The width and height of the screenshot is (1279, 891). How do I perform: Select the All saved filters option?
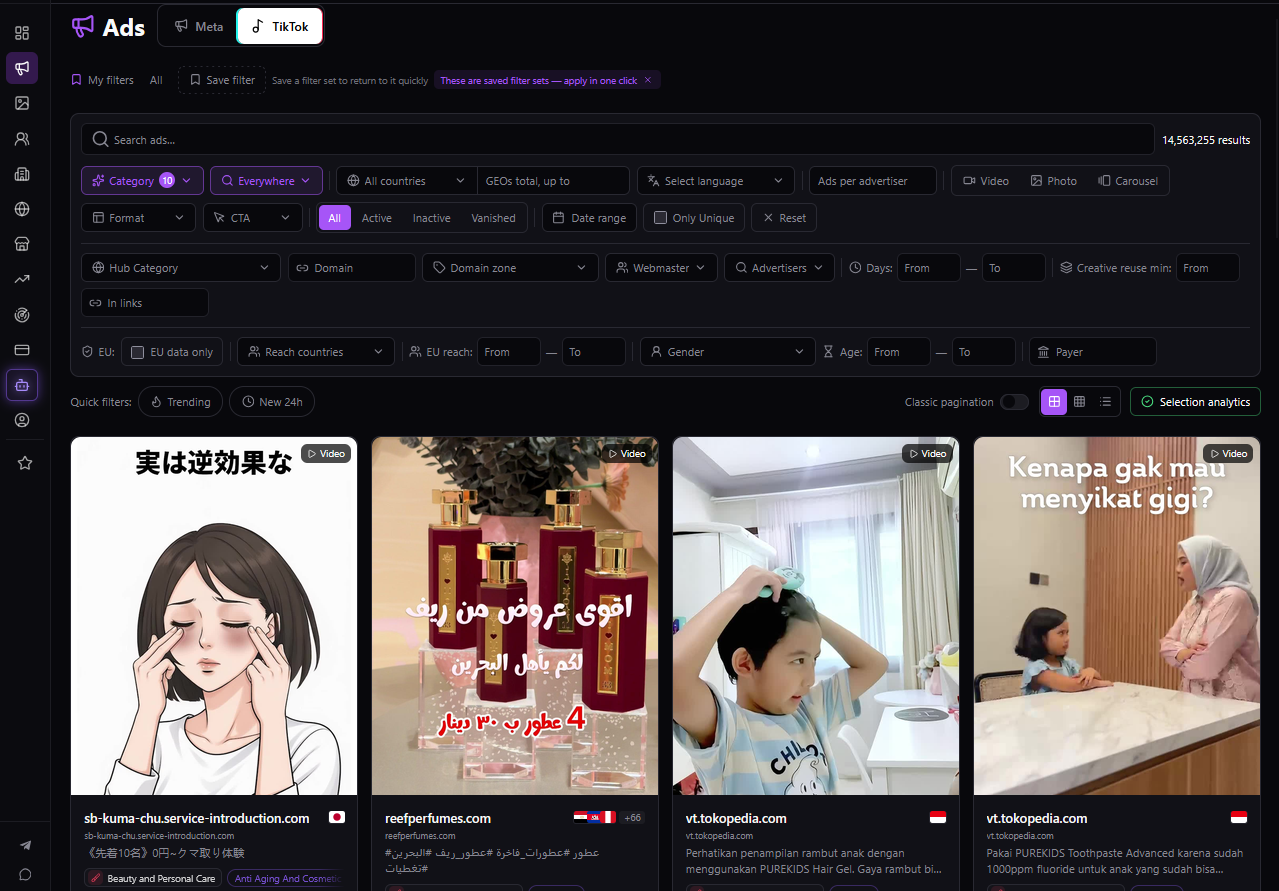[156, 80]
